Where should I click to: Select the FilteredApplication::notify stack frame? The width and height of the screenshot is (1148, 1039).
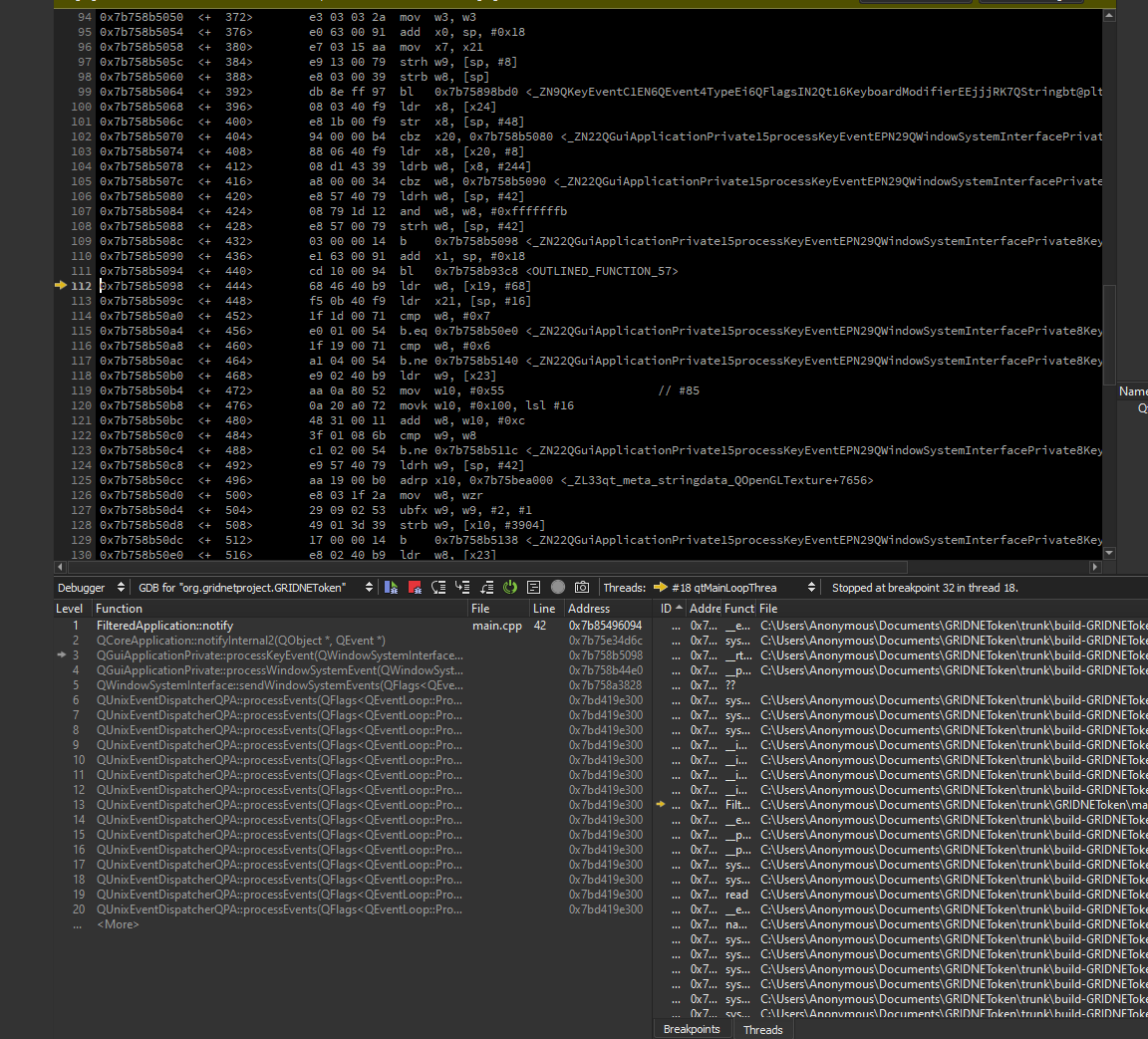pyautogui.click(x=164, y=626)
